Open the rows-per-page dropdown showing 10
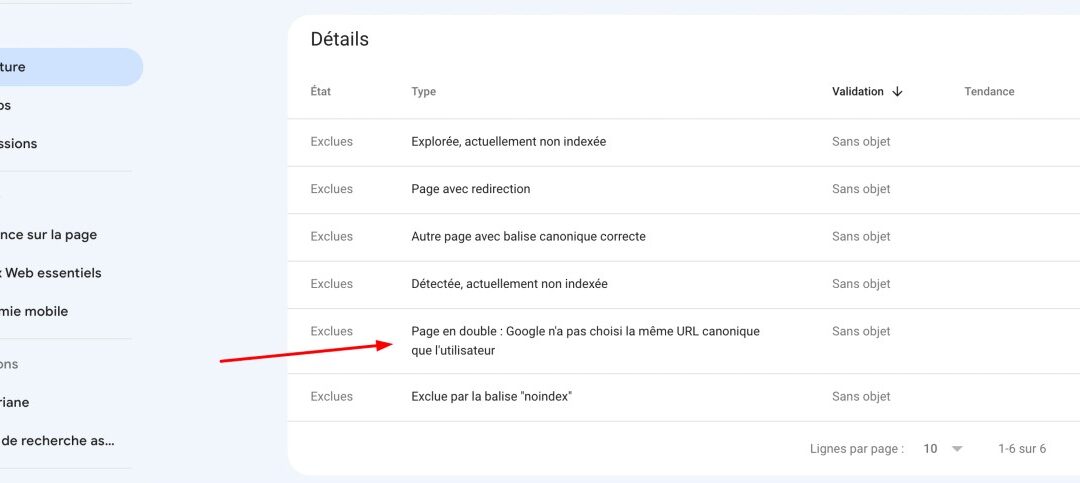This screenshot has height=483, width=1080. click(943, 449)
